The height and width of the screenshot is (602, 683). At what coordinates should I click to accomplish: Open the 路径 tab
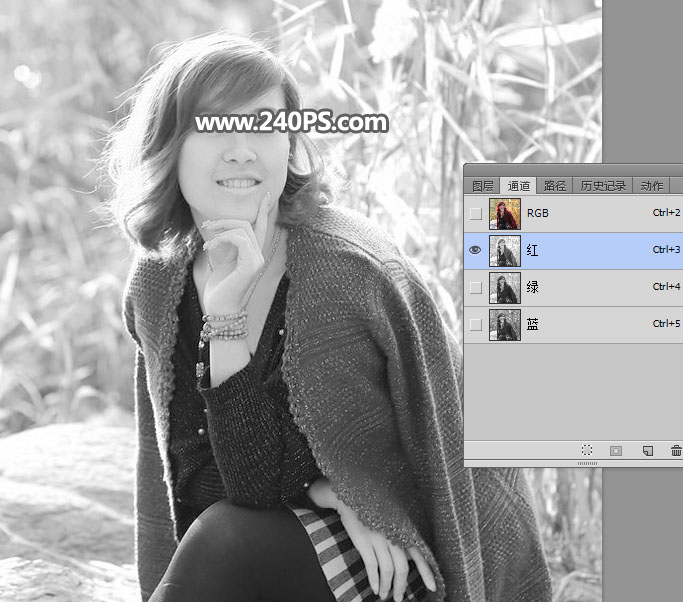pyautogui.click(x=555, y=186)
